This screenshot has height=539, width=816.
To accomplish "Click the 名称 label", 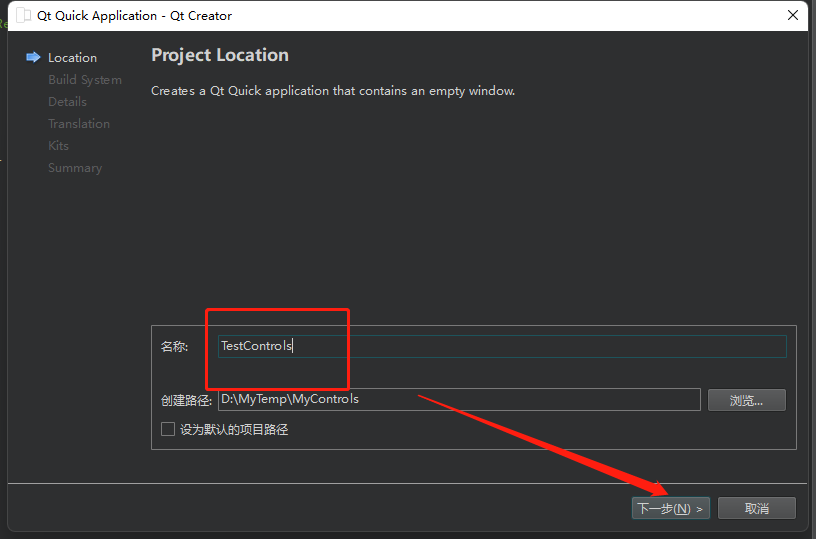I will point(174,346).
